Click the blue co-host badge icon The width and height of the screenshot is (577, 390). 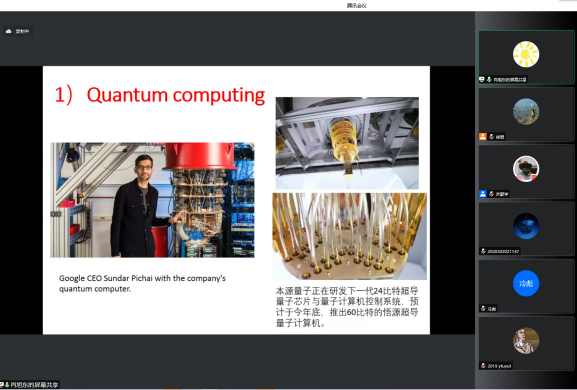tap(483, 194)
